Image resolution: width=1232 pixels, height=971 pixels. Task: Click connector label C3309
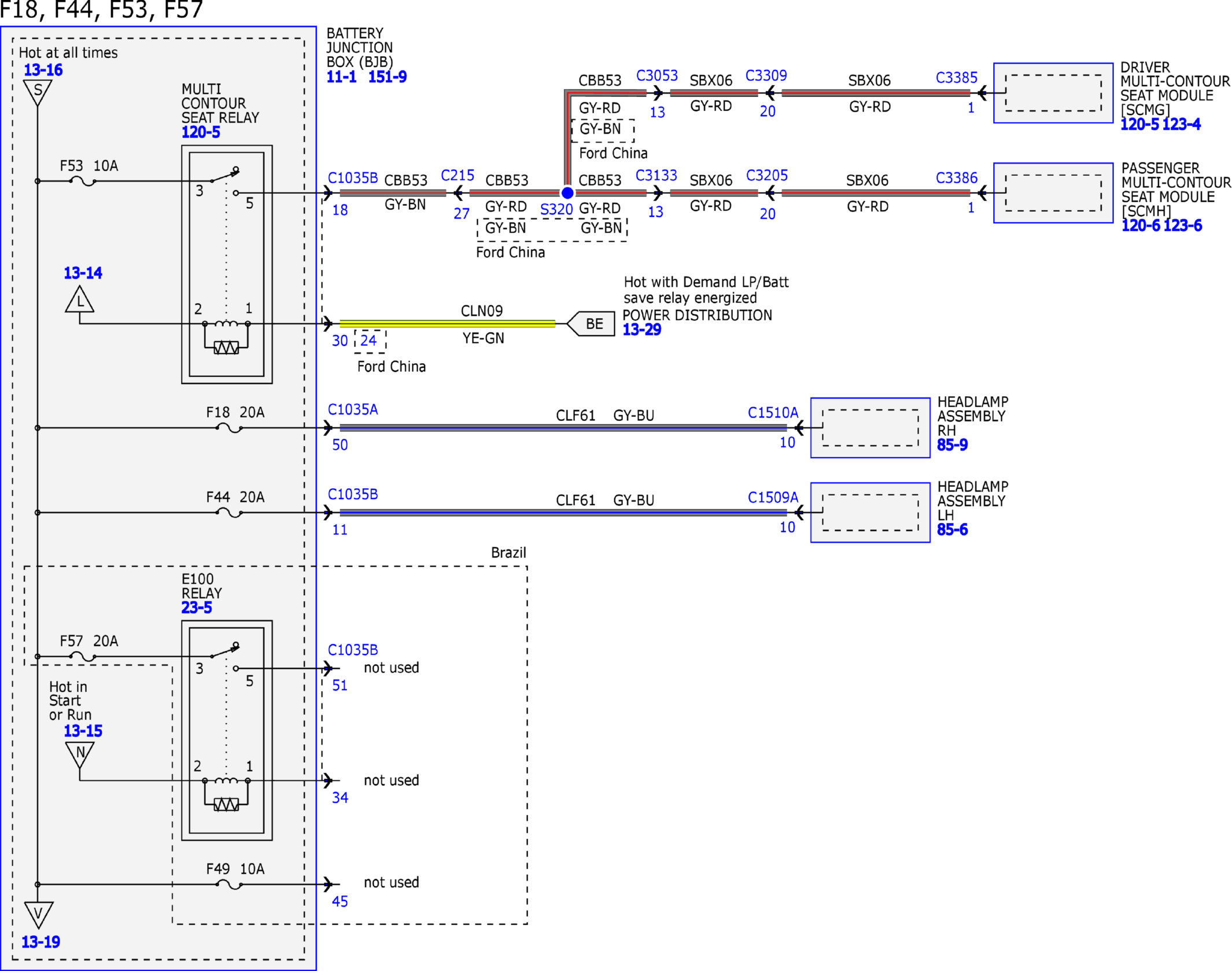[x=766, y=75]
